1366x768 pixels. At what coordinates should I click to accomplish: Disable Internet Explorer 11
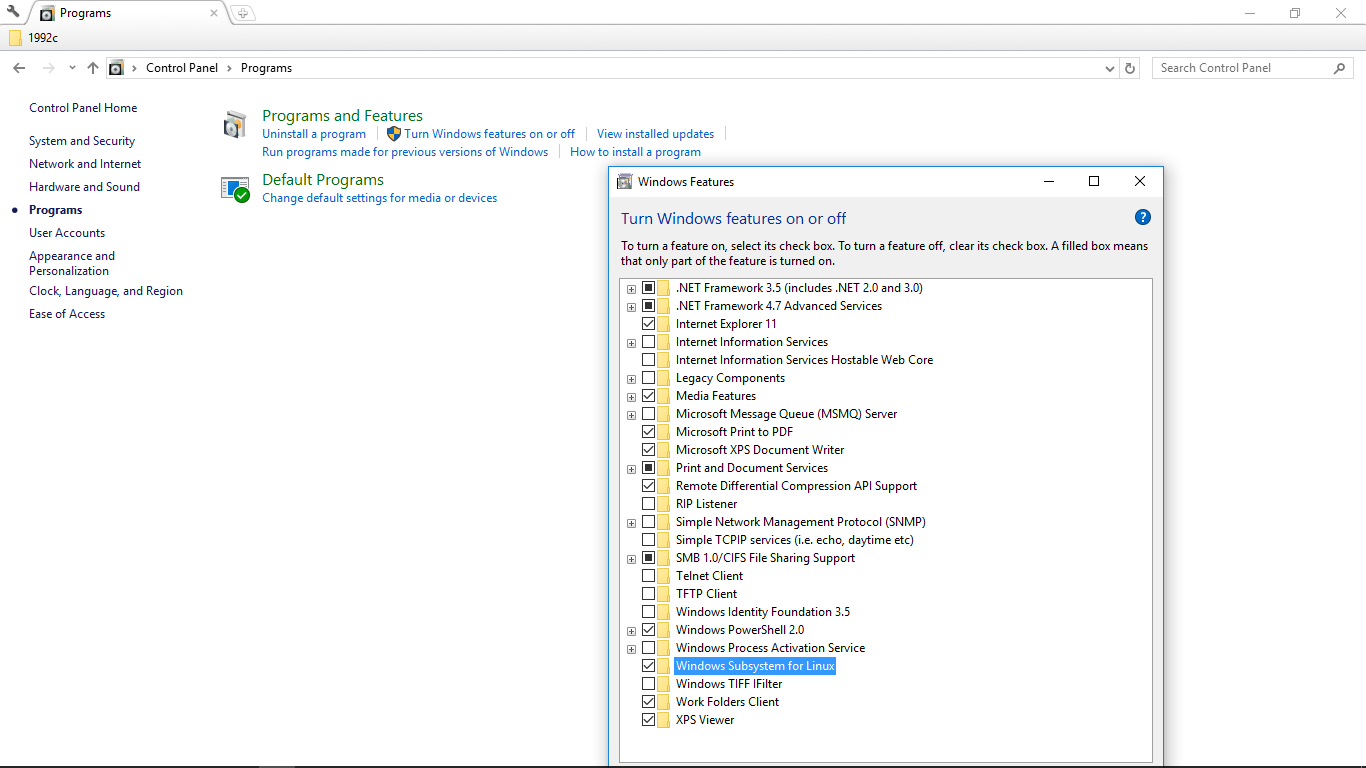coord(649,323)
